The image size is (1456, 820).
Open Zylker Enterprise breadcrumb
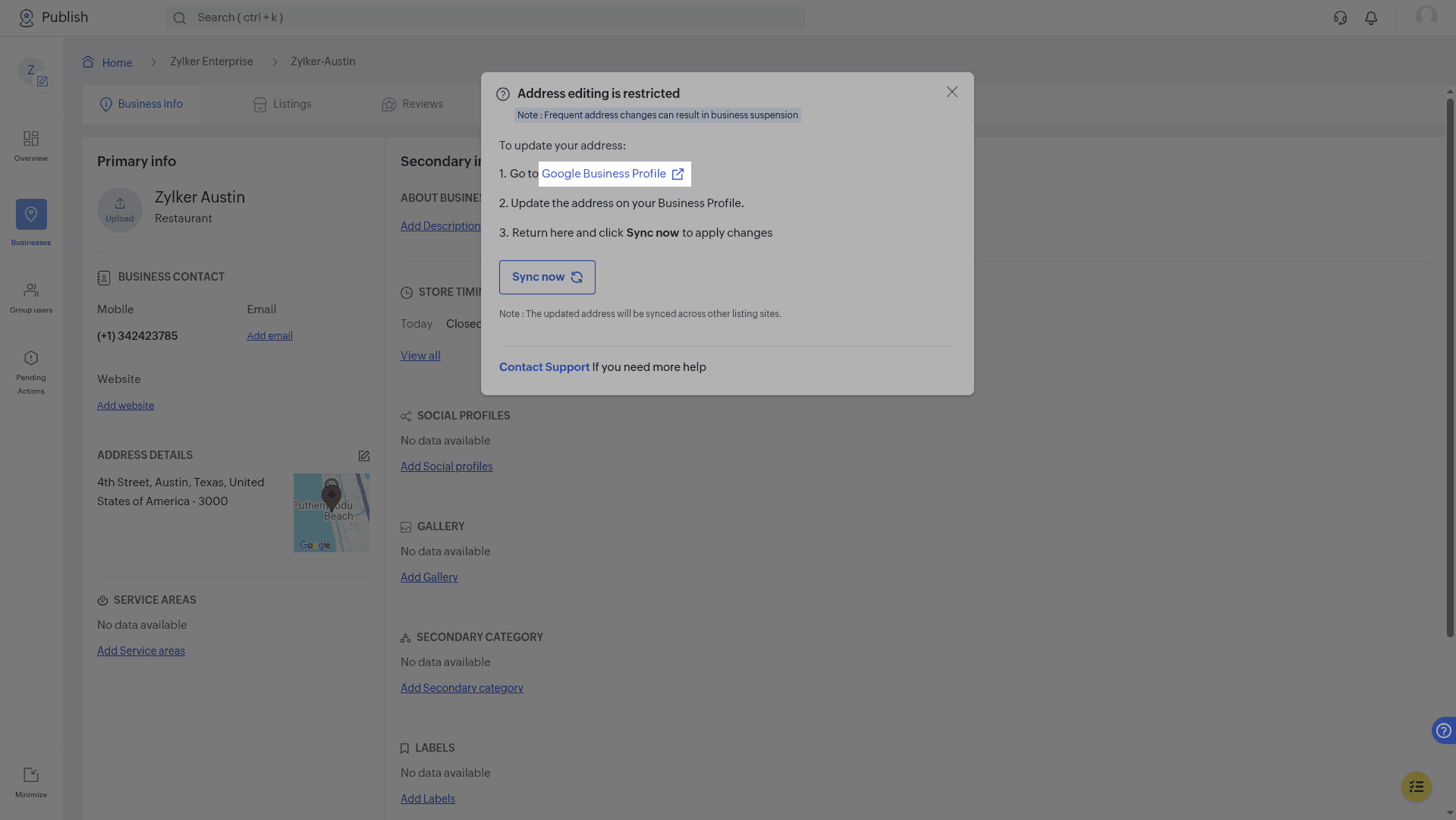[212, 61]
